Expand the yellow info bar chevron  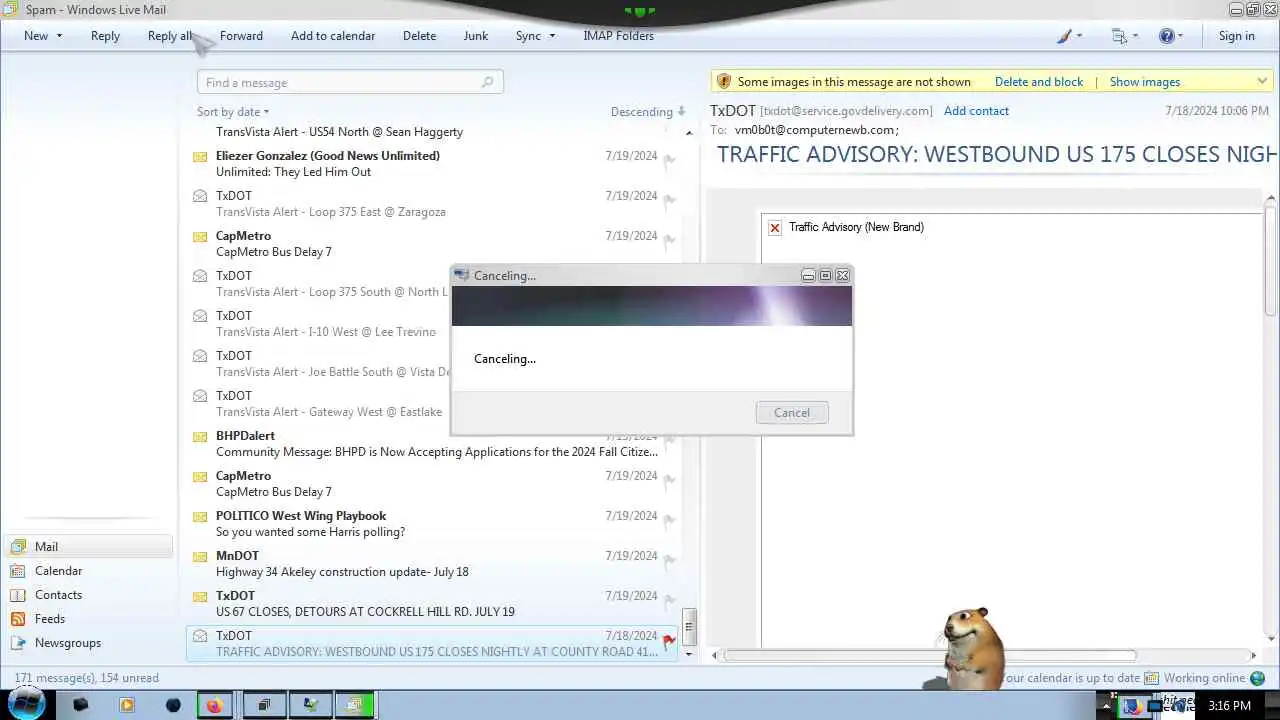tap(1262, 82)
